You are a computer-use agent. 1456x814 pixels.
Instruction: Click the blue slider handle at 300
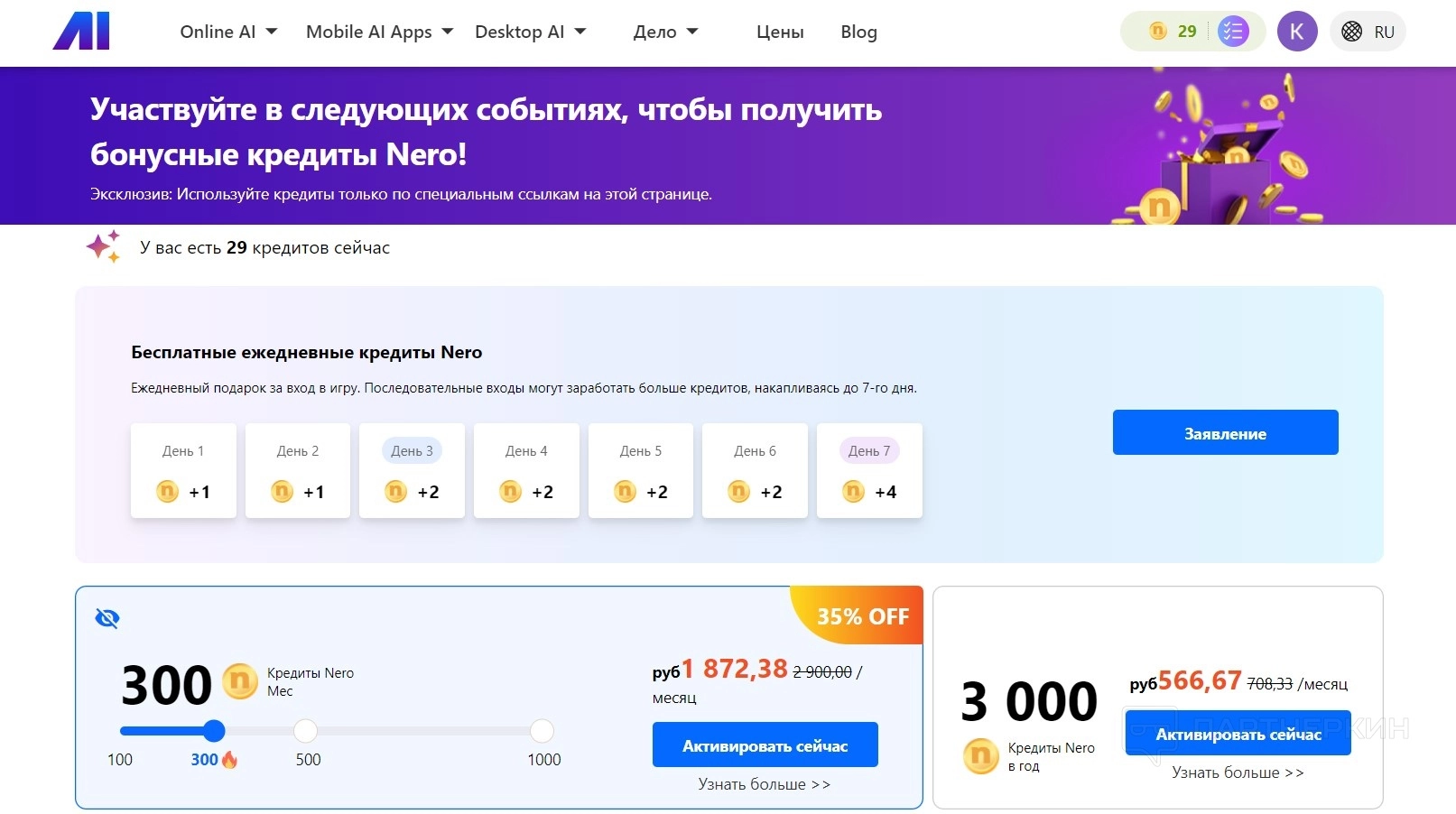click(214, 731)
